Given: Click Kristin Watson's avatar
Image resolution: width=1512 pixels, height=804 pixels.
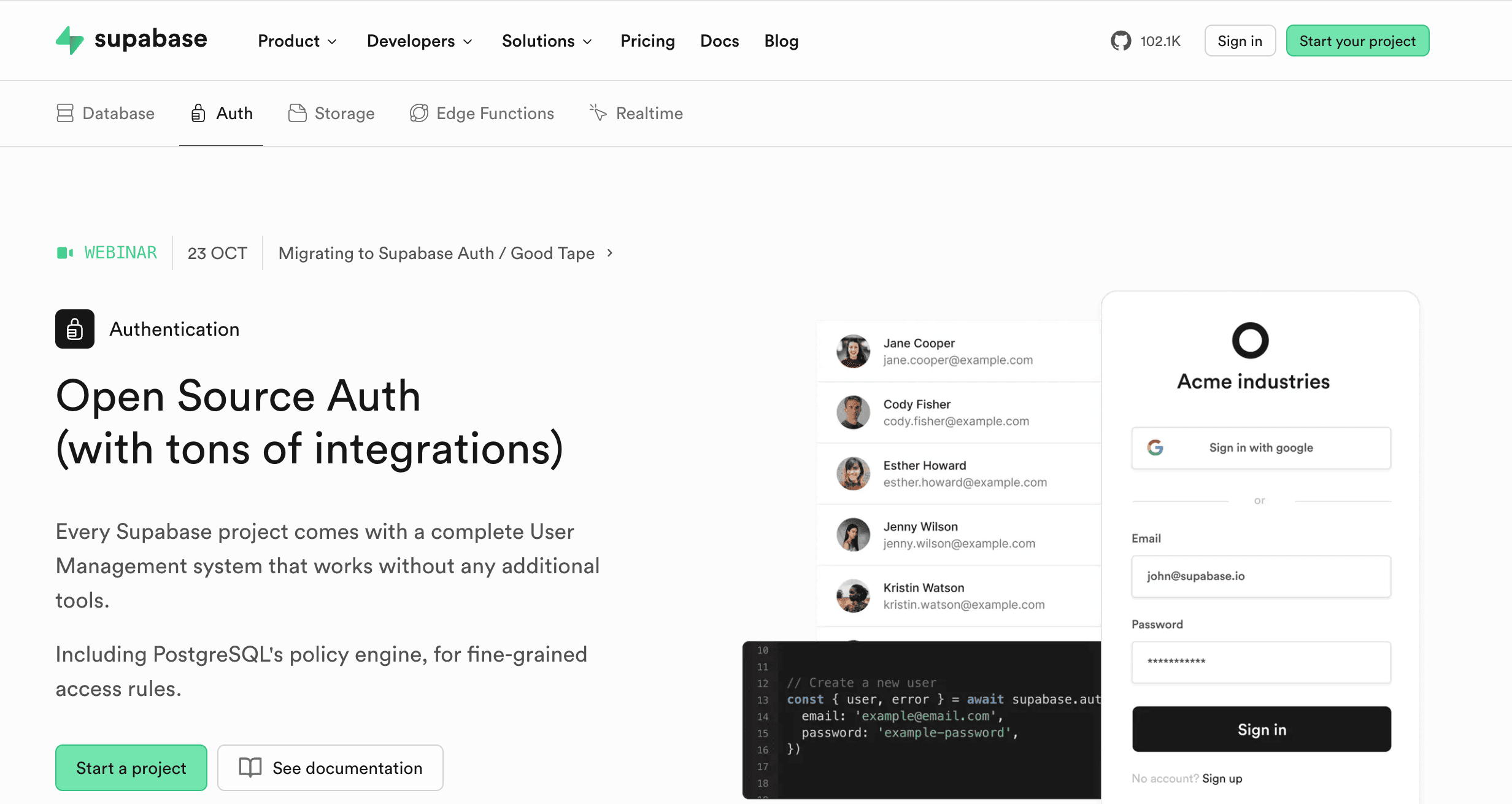Looking at the screenshot, I should (853, 596).
